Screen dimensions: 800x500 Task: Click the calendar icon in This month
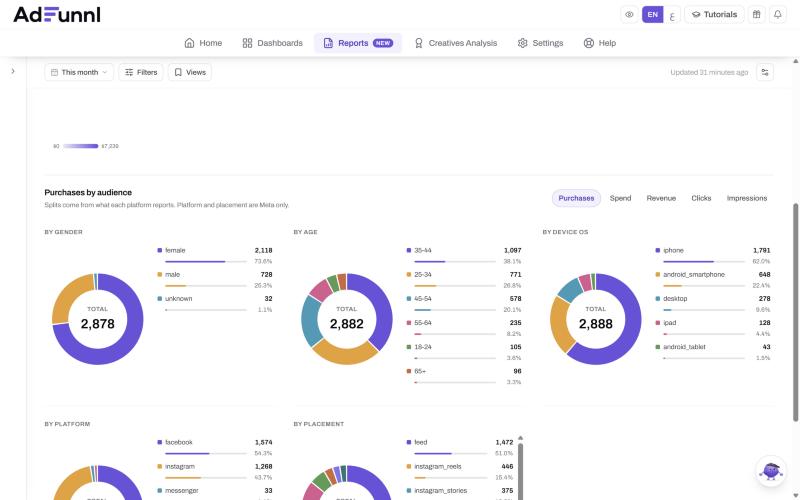click(55, 72)
